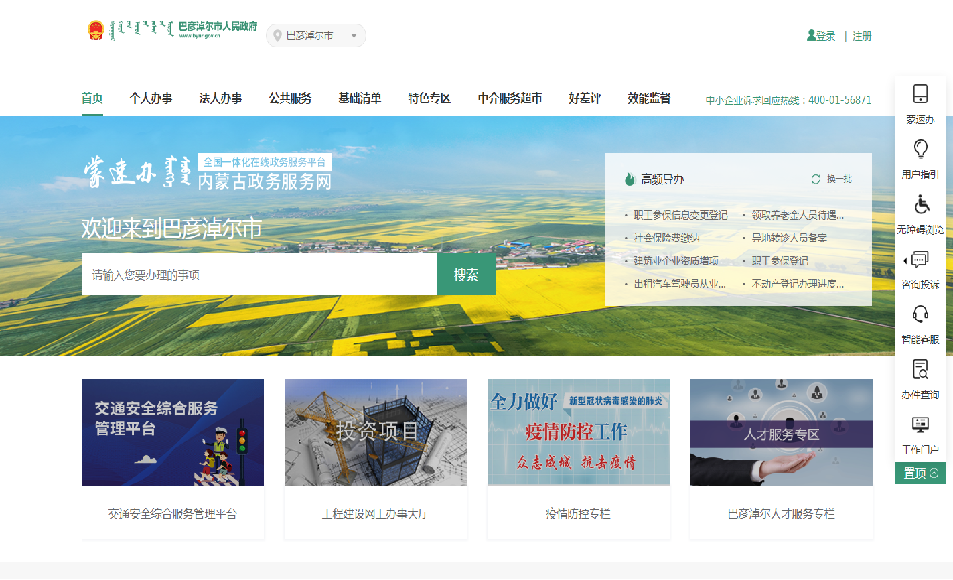
Task: Click the 高频导办 flame icon
Action: pyautogui.click(x=630, y=179)
